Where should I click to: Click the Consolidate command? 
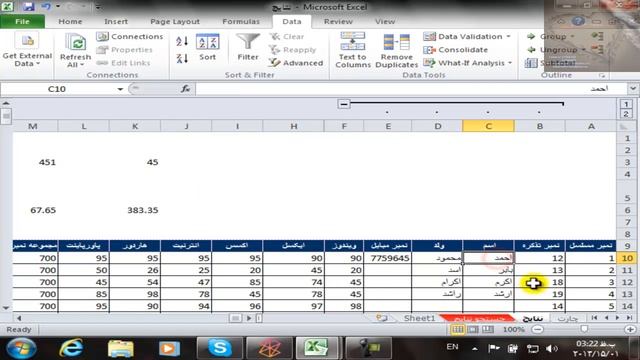point(456,50)
